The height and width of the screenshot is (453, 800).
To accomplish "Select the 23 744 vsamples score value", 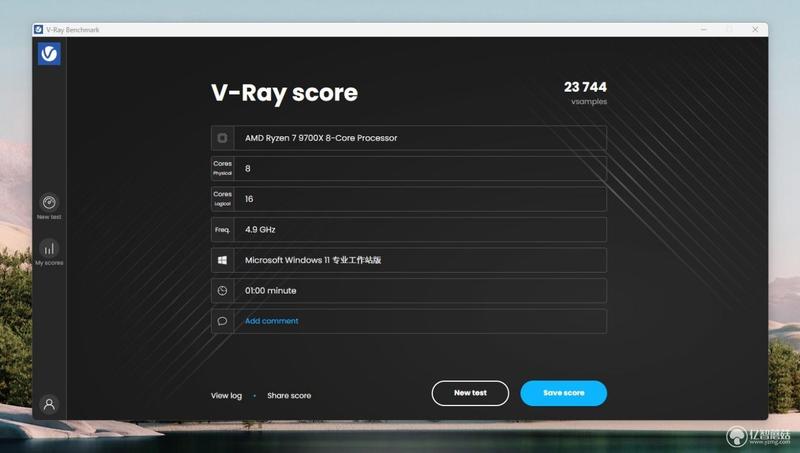I will tap(585, 87).
